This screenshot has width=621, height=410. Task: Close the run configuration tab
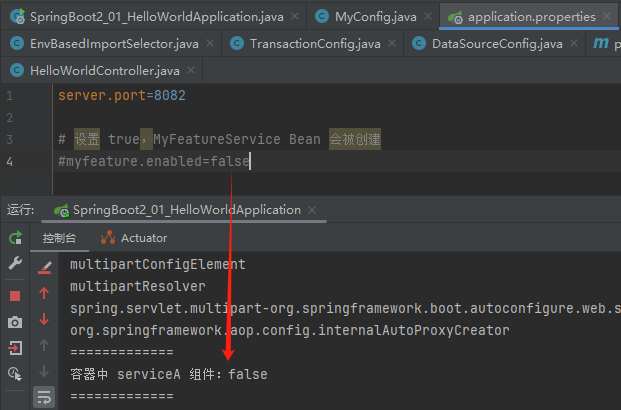[312, 210]
